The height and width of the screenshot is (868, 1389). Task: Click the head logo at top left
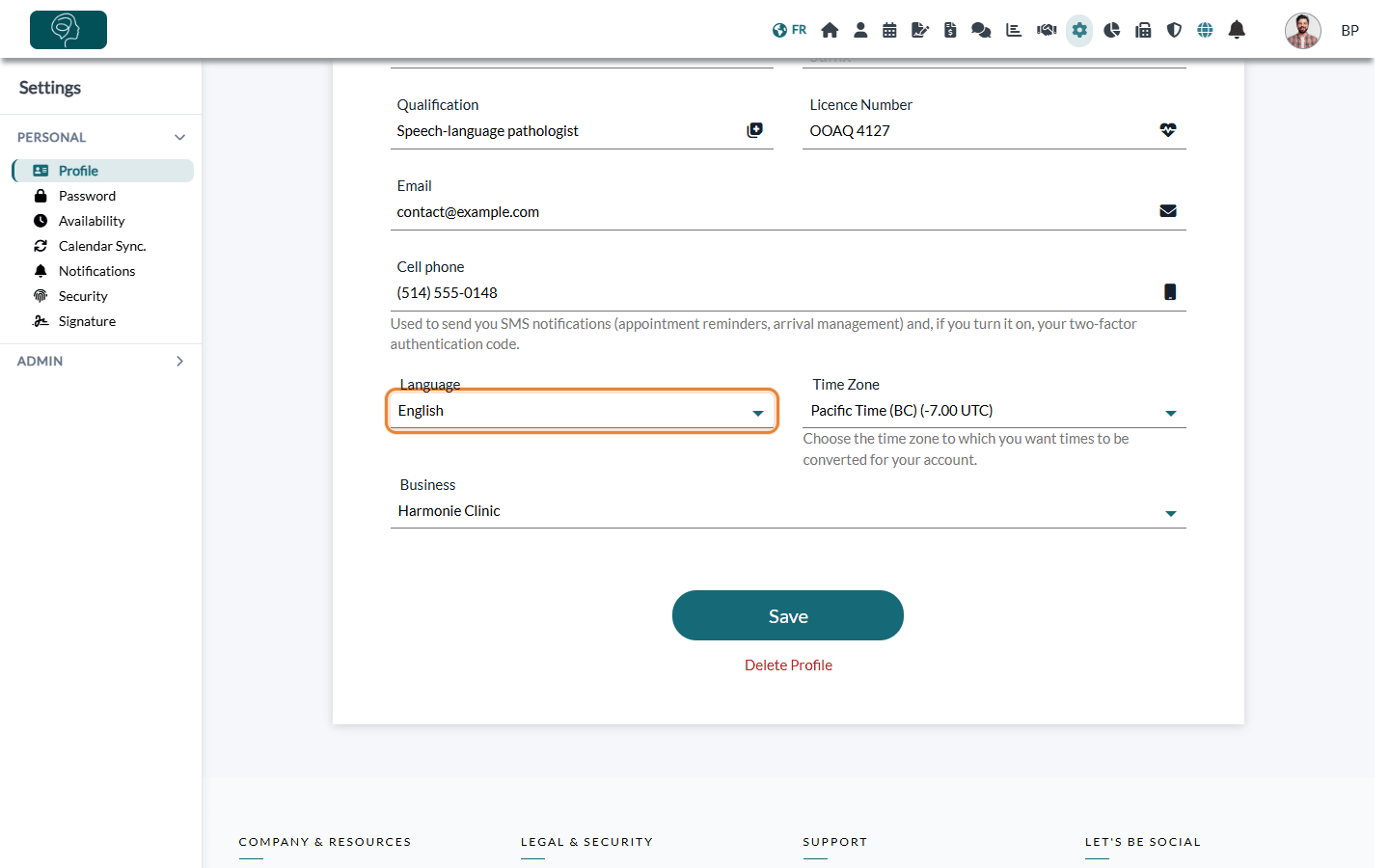tap(68, 30)
